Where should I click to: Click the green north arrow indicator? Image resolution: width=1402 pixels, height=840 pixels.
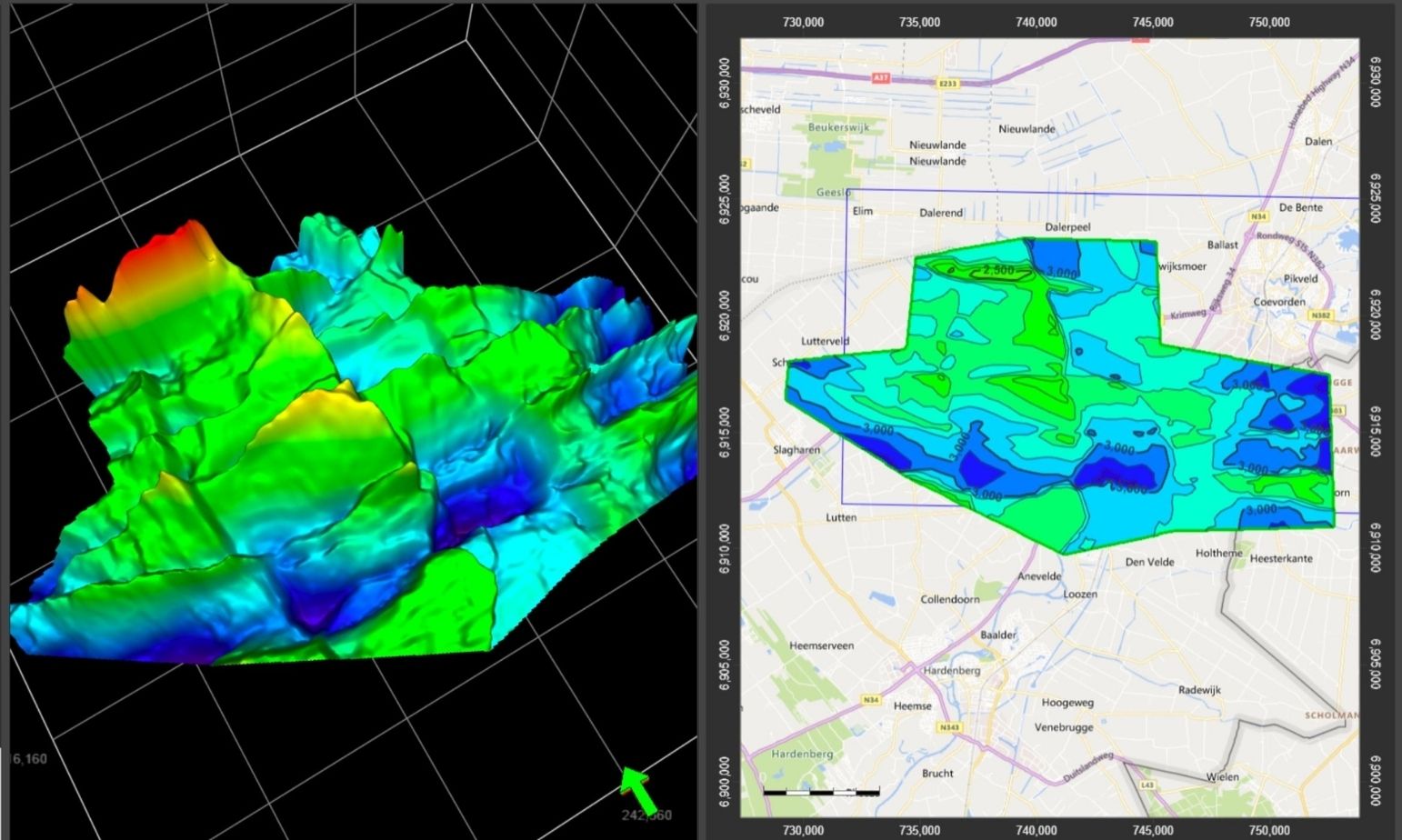(639, 788)
